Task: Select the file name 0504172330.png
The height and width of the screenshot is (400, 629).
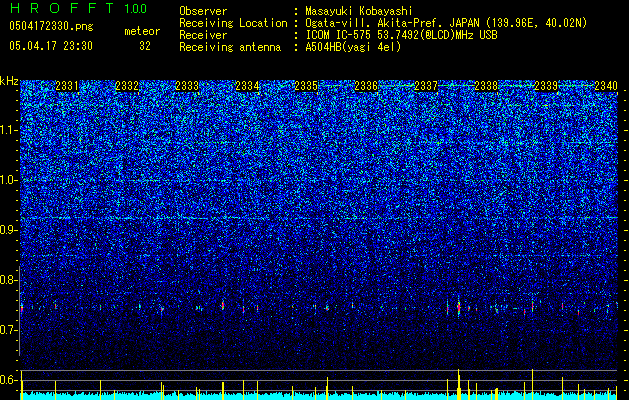Action: click(x=51, y=26)
